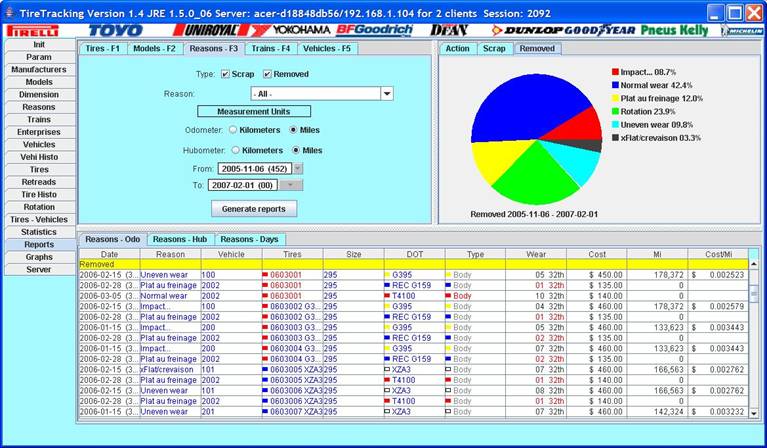The height and width of the screenshot is (448, 767).
Task: Click the Cost/Mi column header
Action: click(717, 254)
